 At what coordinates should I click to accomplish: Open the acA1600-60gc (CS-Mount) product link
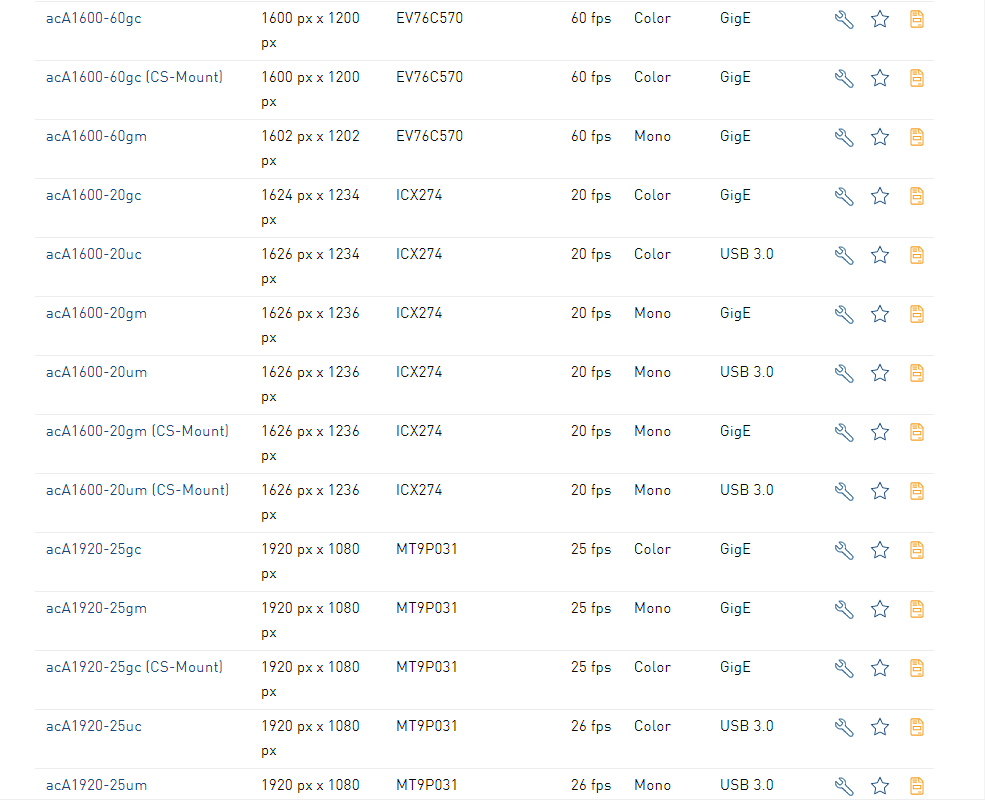coord(134,77)
